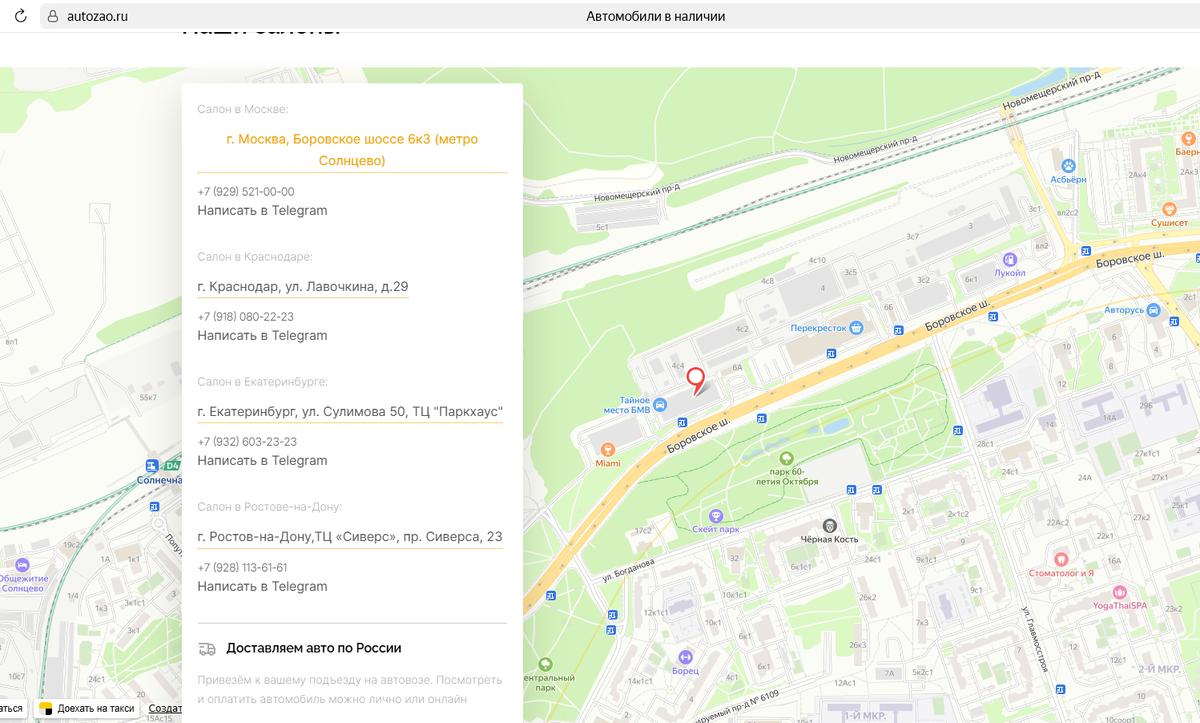Select the Авторусь car marker
1200x723 pixels.
click(x=1155, y=310)
